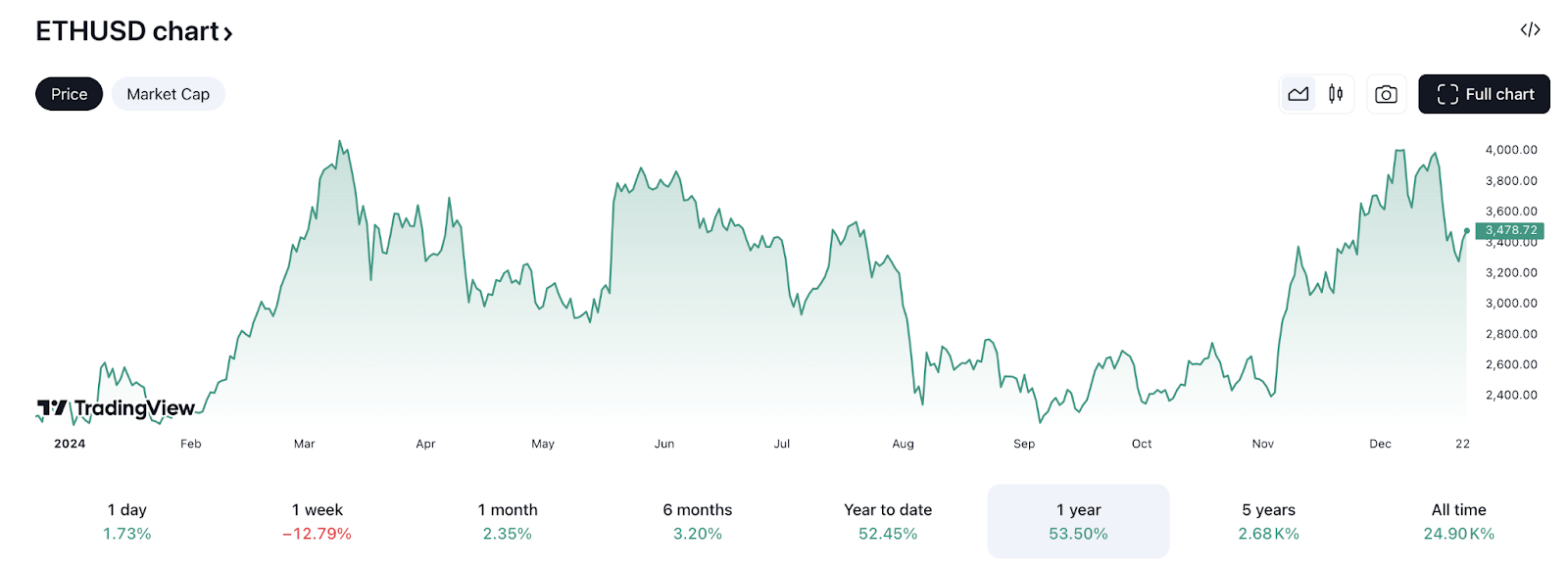The image size is (1568, 569).
Task: Select the Price toggle
Action: (69, 94)
